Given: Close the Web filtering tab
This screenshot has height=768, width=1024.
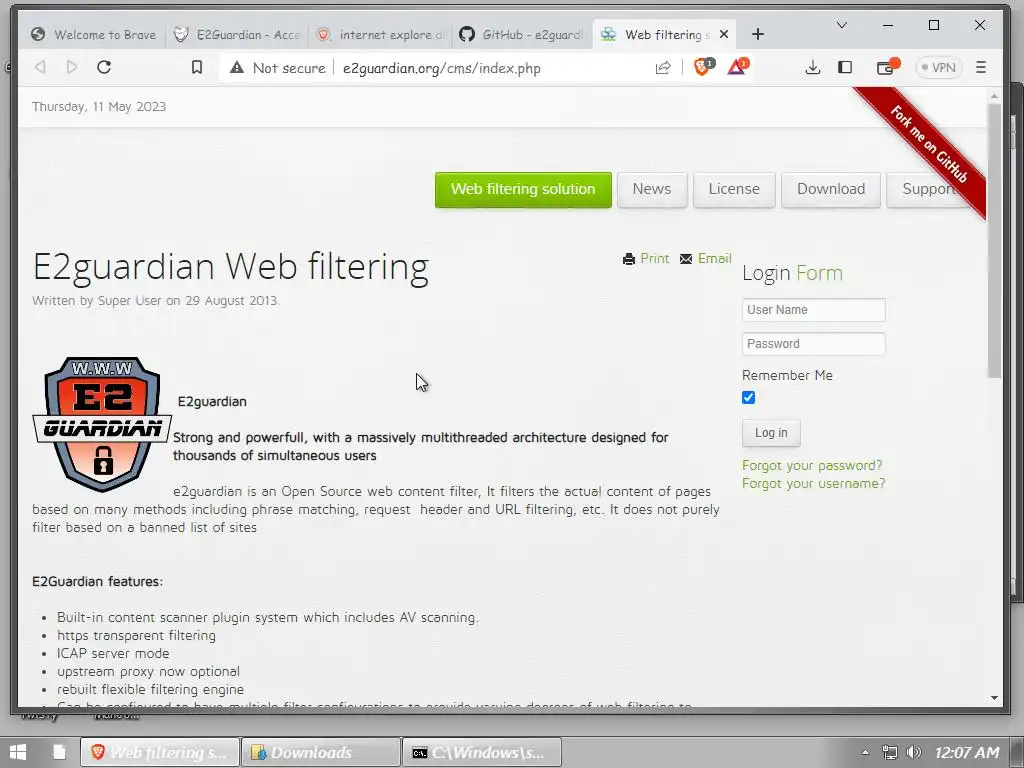Looking at the screenshot, I should click(724, 35).
